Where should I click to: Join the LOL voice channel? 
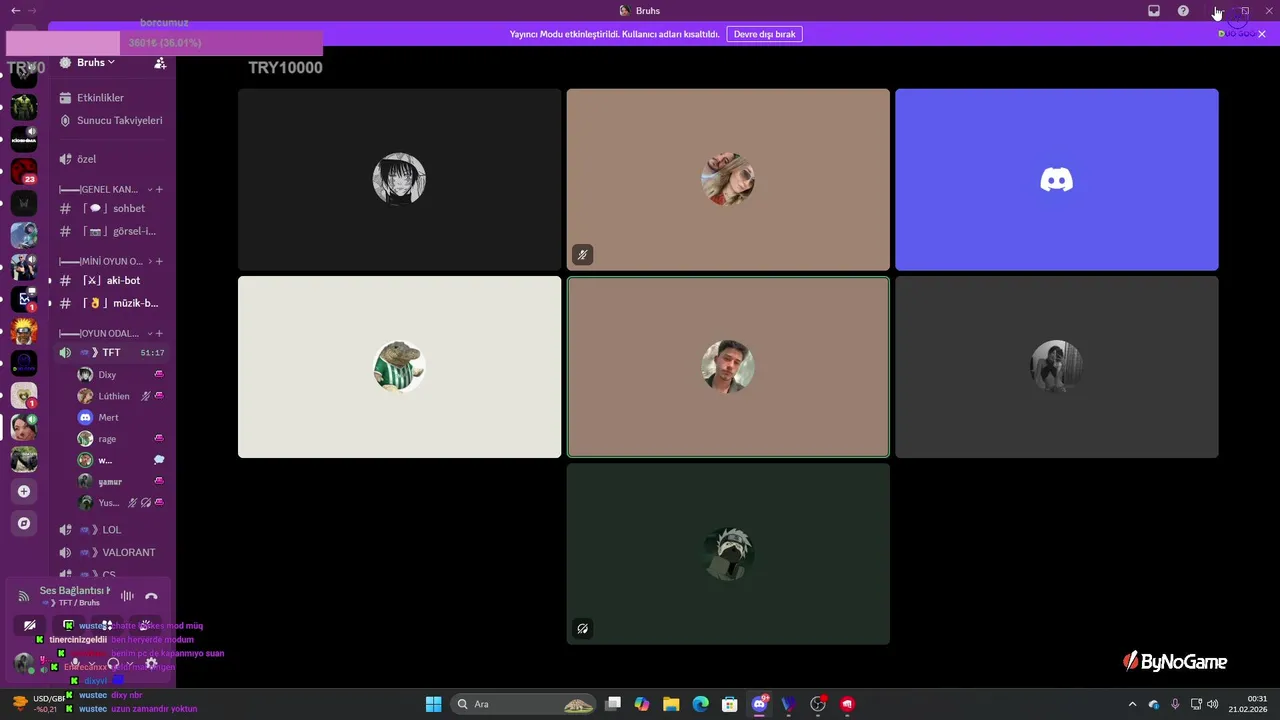[x=112, y=530]
